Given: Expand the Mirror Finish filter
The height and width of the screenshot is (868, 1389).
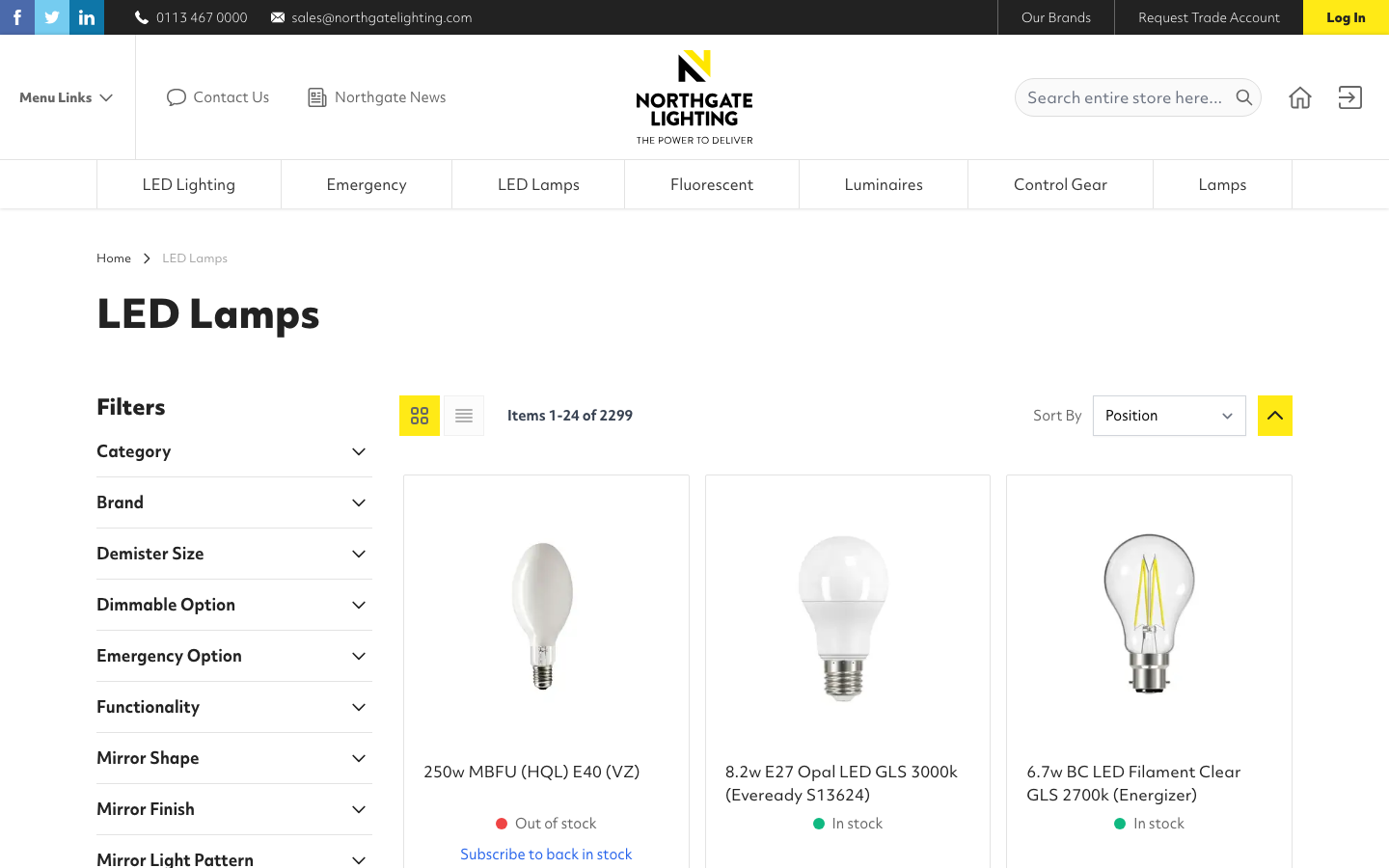Looking at the screenshot, I should click(x=234, y=809).
